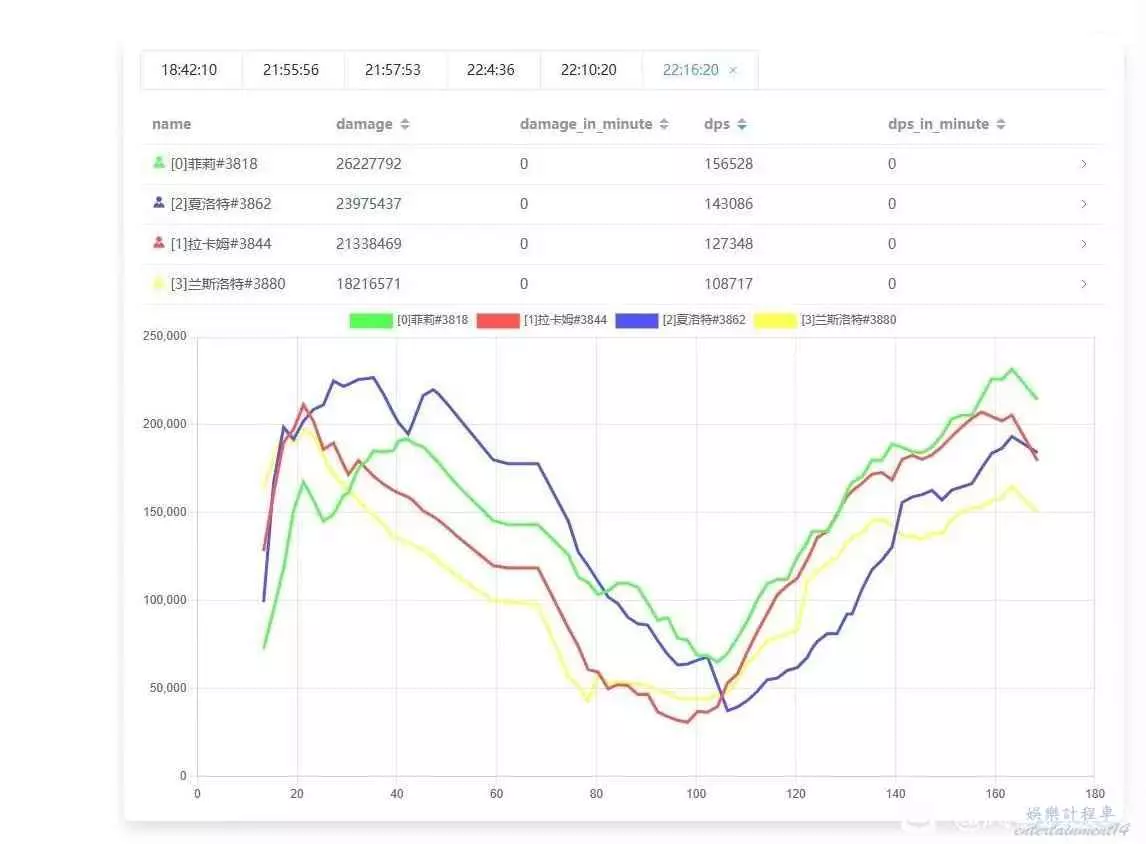This screenshot has height=844, width=1146.
Task: Click the name column header
Action: coord(171,125)
